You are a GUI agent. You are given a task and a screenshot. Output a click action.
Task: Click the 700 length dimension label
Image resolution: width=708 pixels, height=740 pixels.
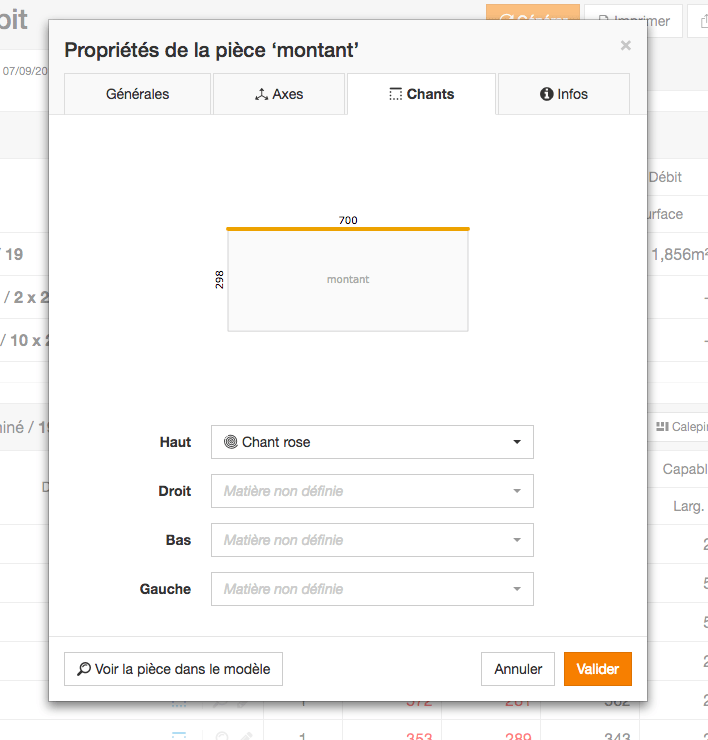click(x=348, y=220)
